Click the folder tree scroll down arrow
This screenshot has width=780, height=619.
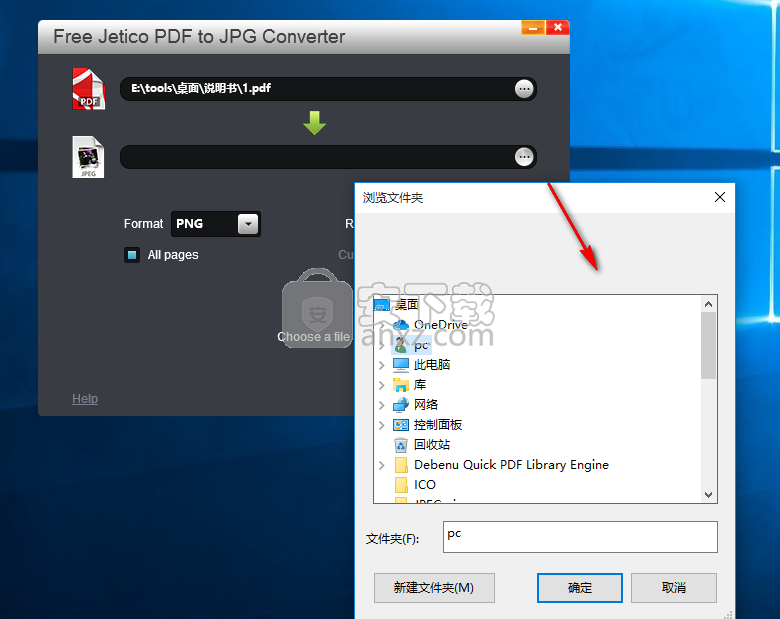click(x=708, y=495)
